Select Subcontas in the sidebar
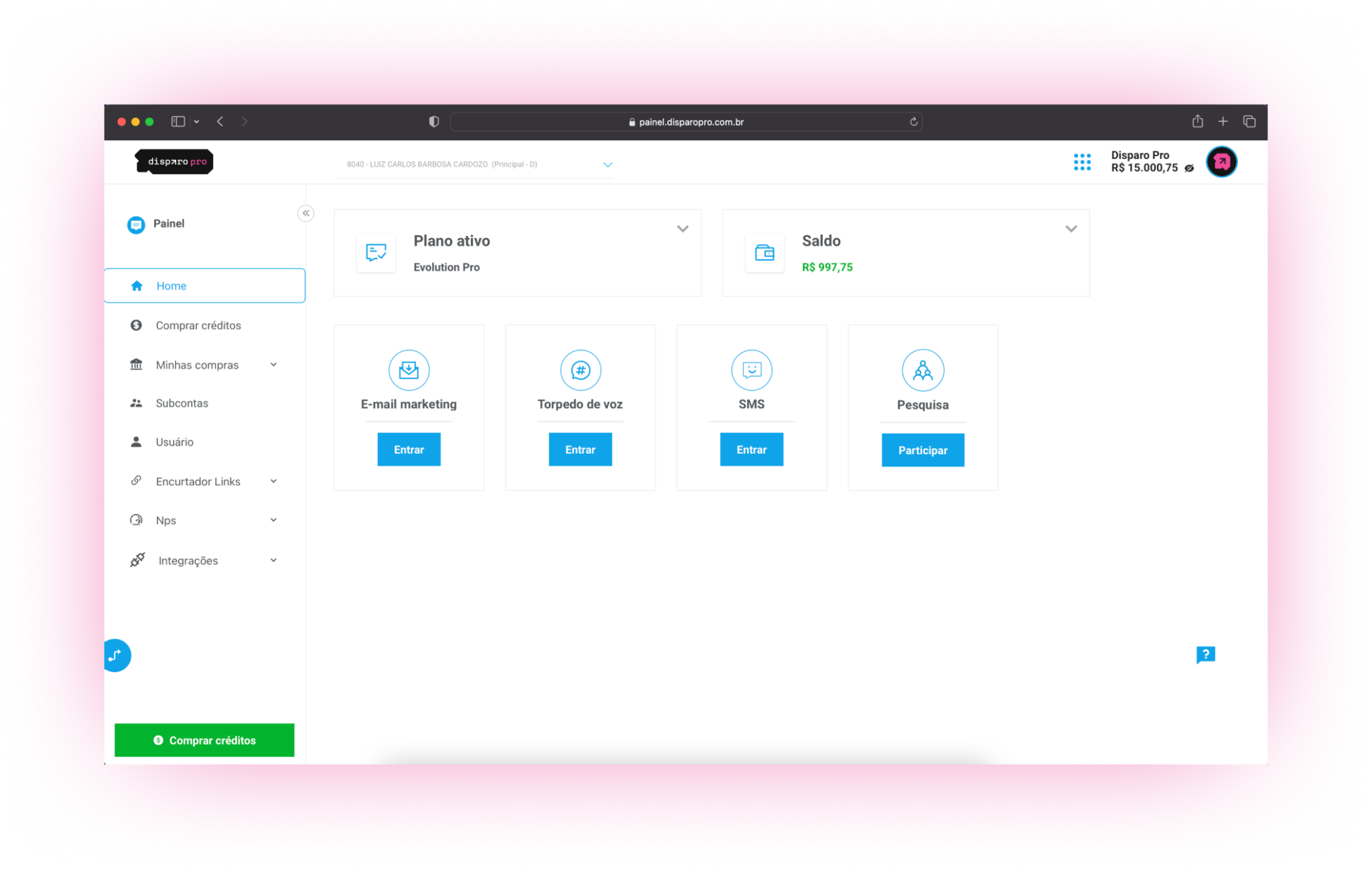 182,403
